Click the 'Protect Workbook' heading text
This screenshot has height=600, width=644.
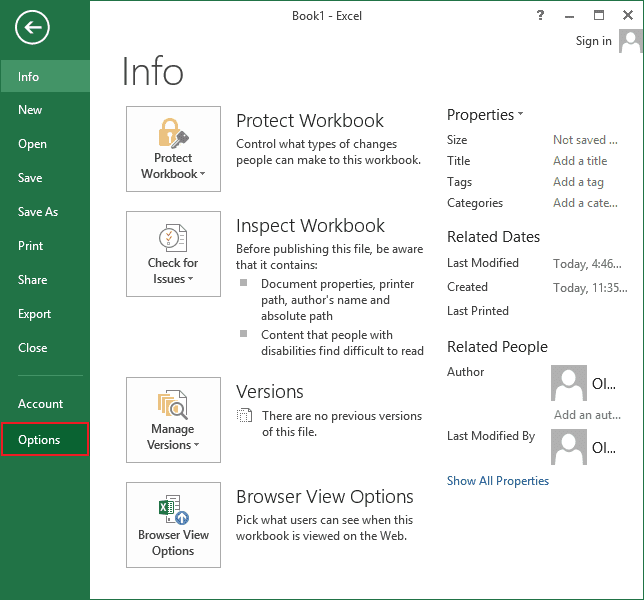click(310, 120)
